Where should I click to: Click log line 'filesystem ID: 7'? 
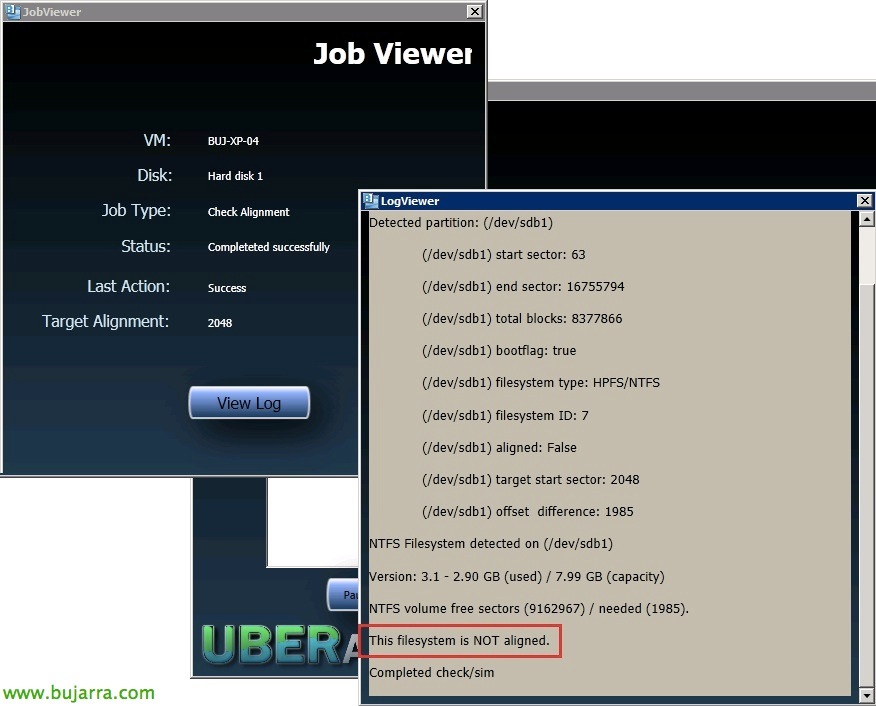point(505,416)
